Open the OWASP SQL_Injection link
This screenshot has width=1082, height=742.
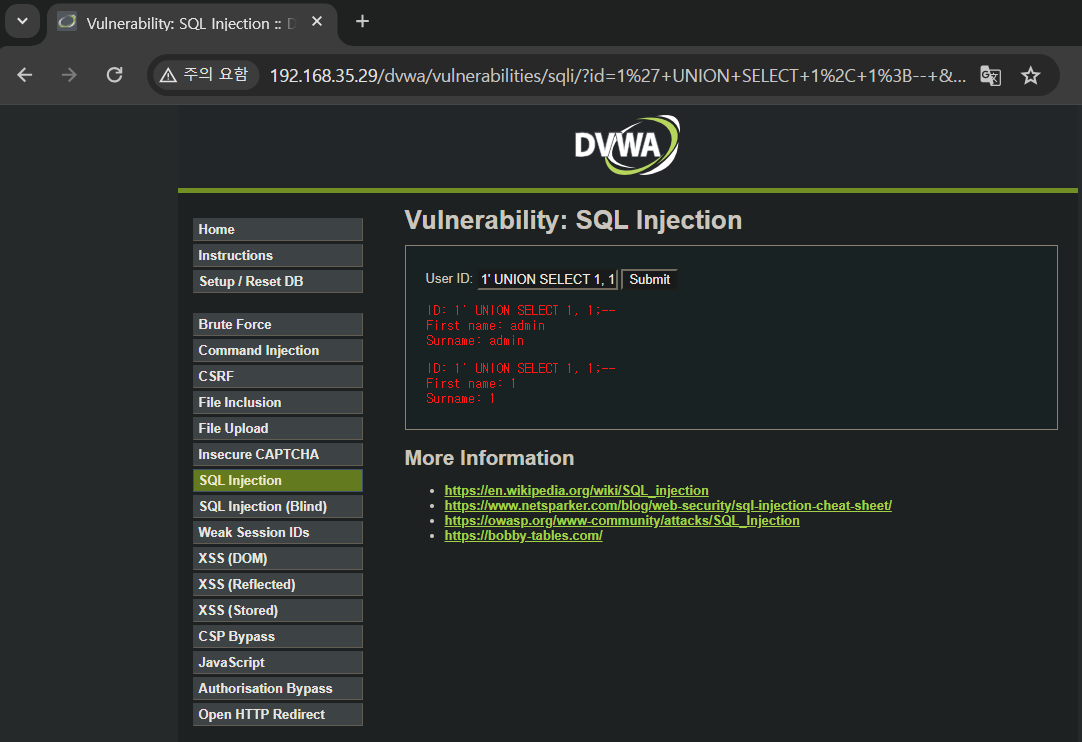tap(622, 520)
